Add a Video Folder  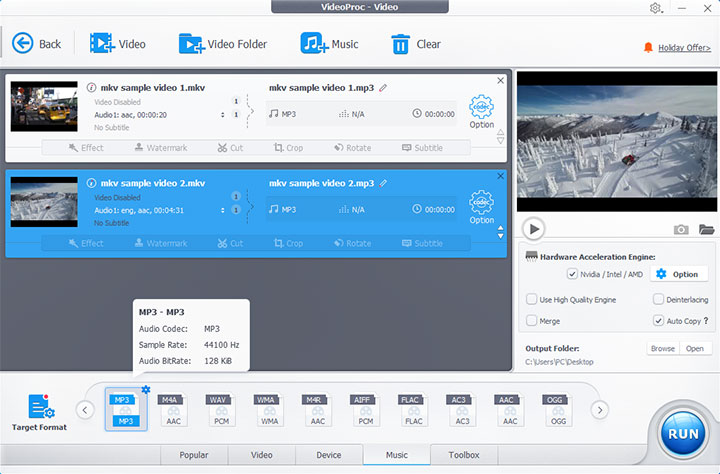pyautogui.click(x=191, y=43)
